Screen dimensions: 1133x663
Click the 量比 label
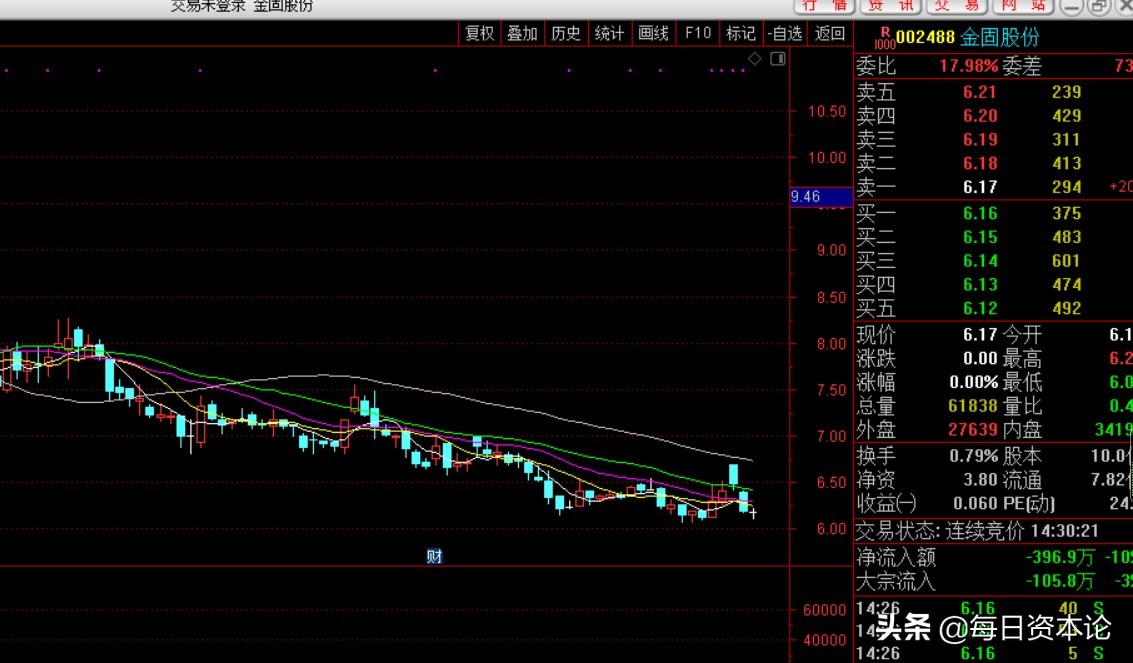(1022, 407)
